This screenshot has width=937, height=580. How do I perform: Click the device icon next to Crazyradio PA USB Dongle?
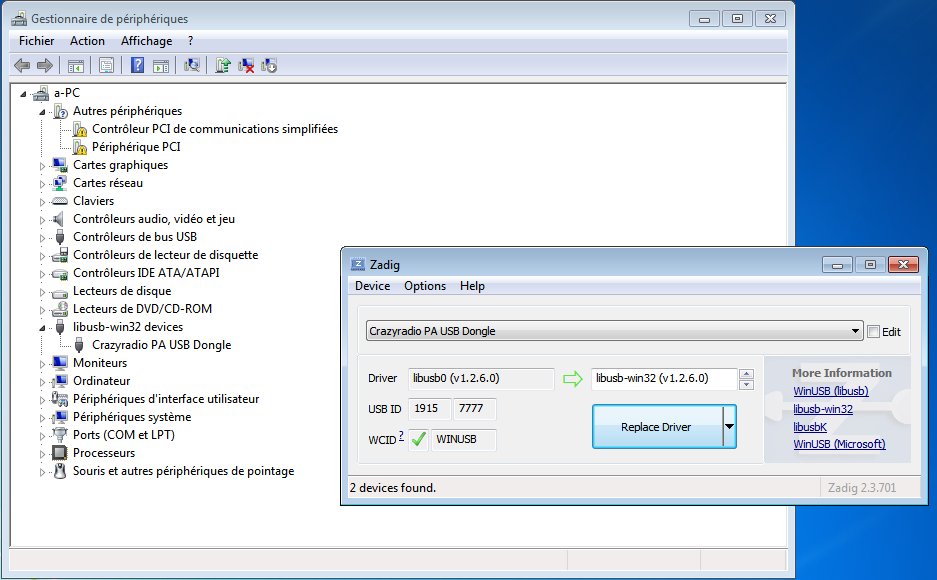click(79, 345)
